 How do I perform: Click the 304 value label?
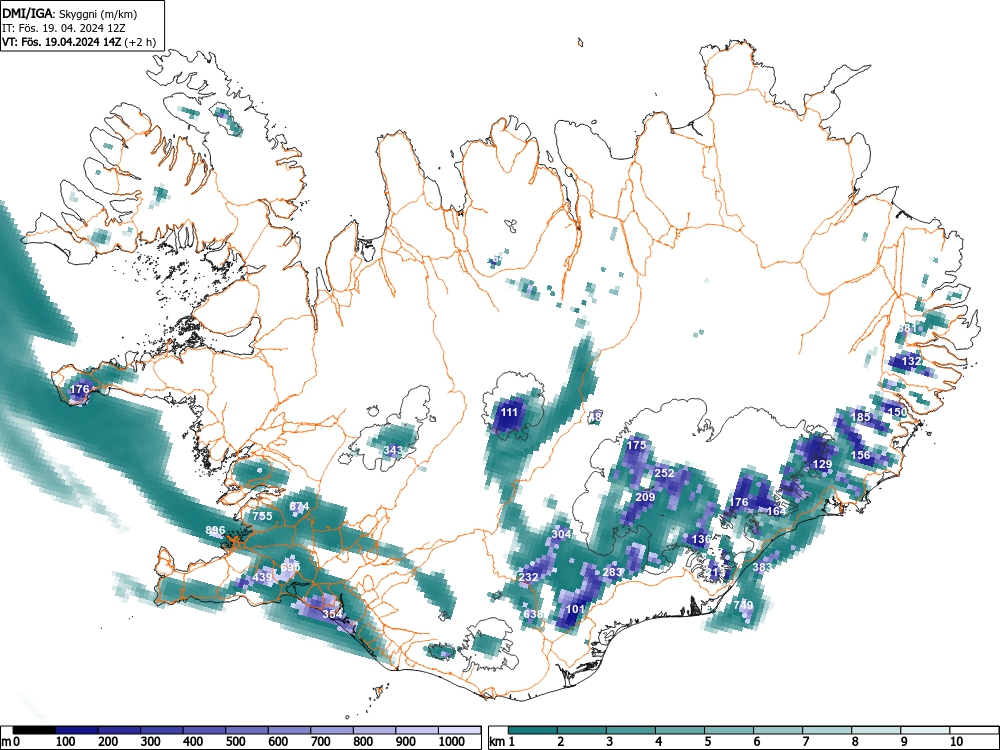(x=561, y=534)
